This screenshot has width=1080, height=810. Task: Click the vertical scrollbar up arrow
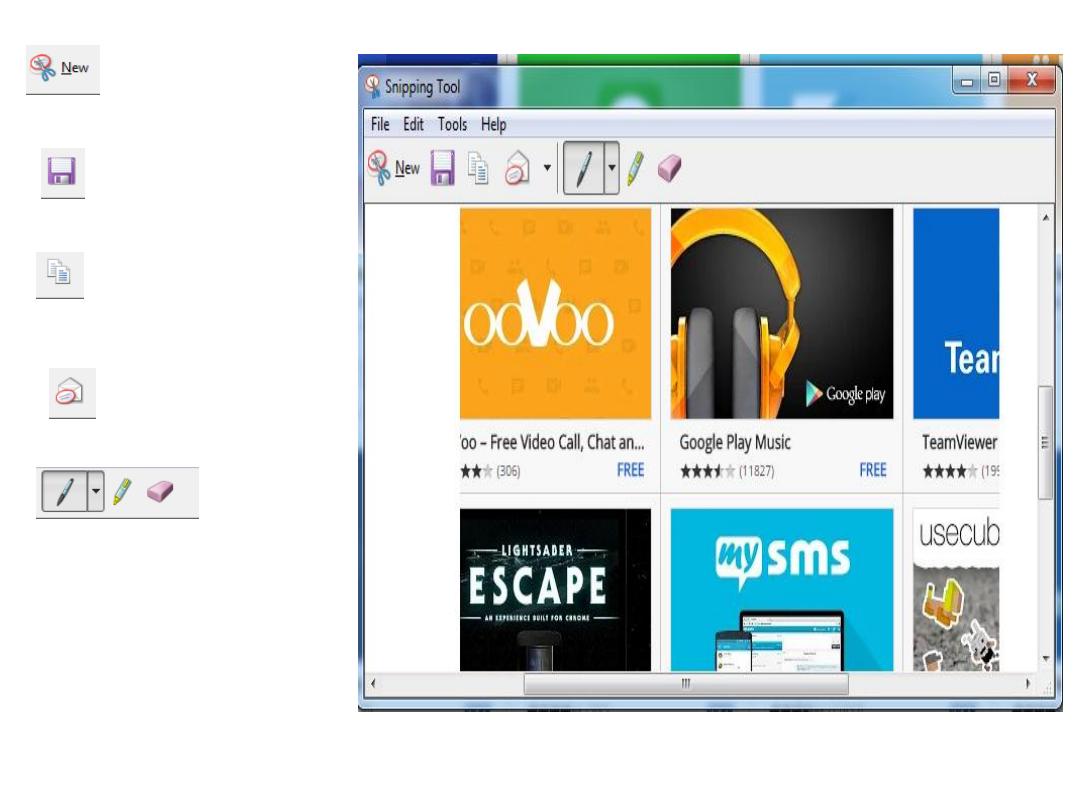click(1046, 218)
